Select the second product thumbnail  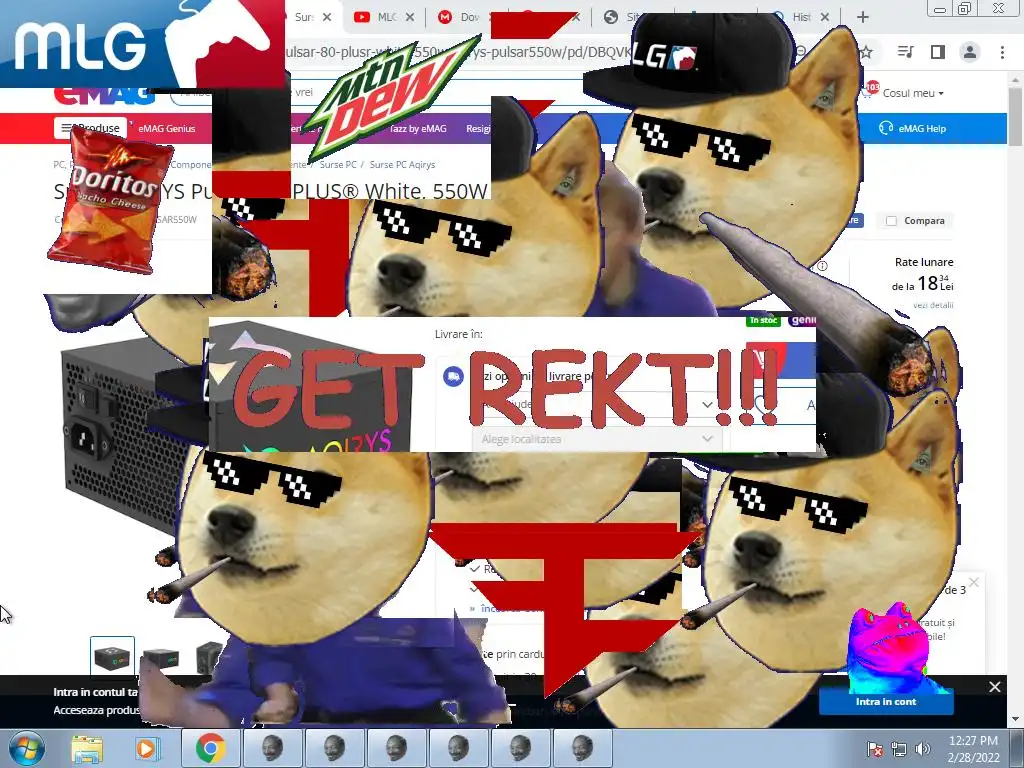(161, 658)
